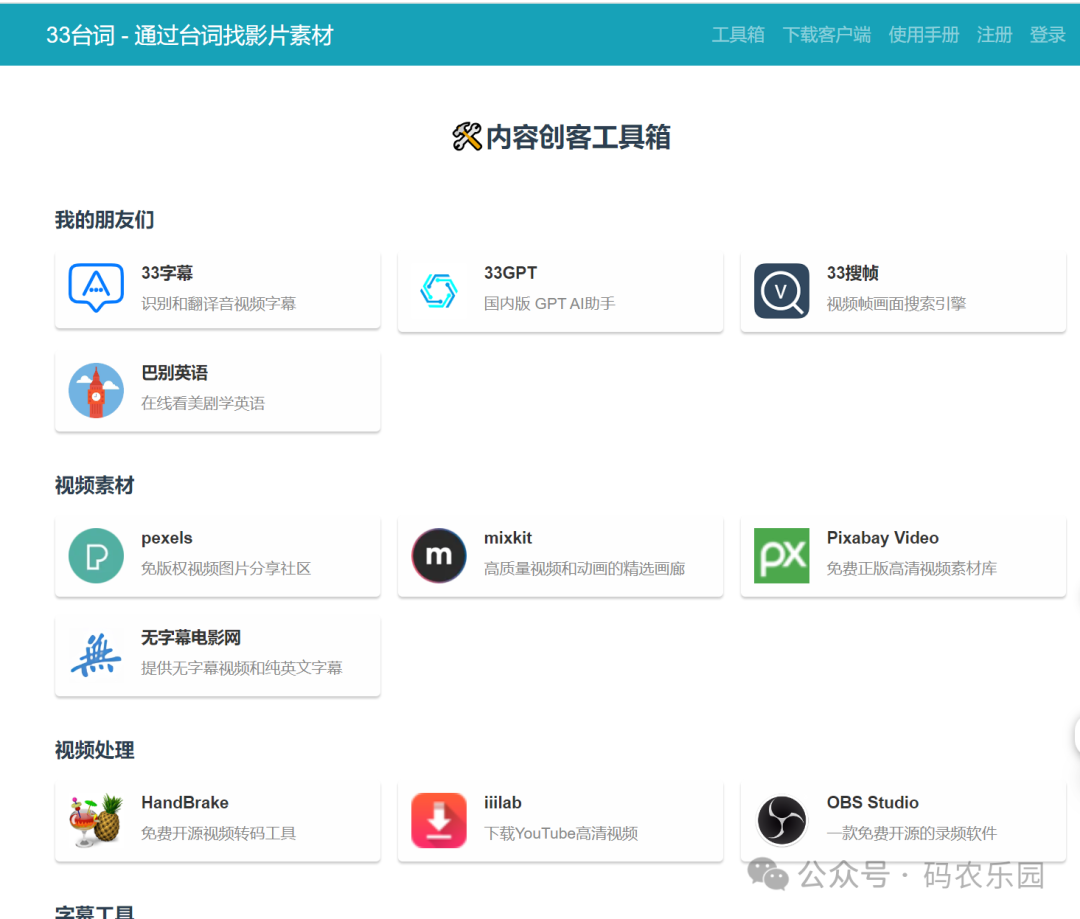The height and width of the screenshot is (919, 1080).
Task: Click the 登录 login link
Action: coord(1048,34)
